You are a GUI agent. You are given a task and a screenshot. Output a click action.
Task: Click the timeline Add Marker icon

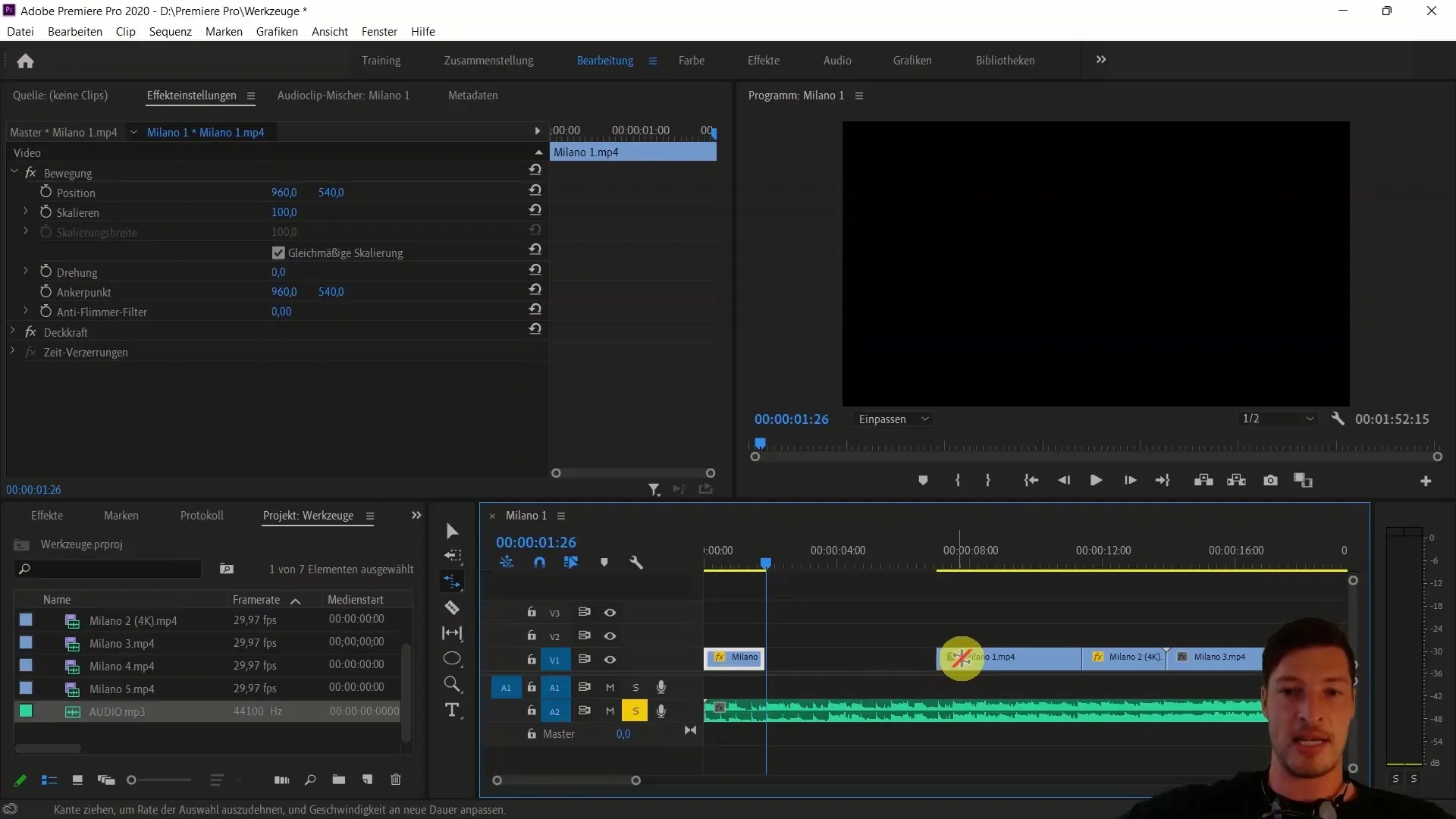[x=604, y=563]
